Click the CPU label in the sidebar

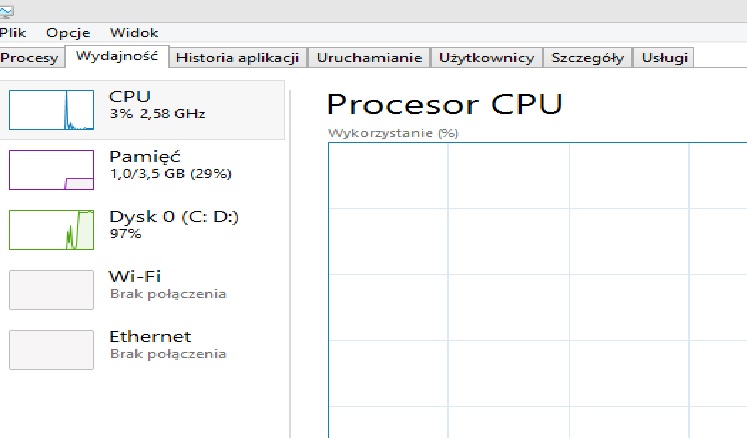pos(130,96)
